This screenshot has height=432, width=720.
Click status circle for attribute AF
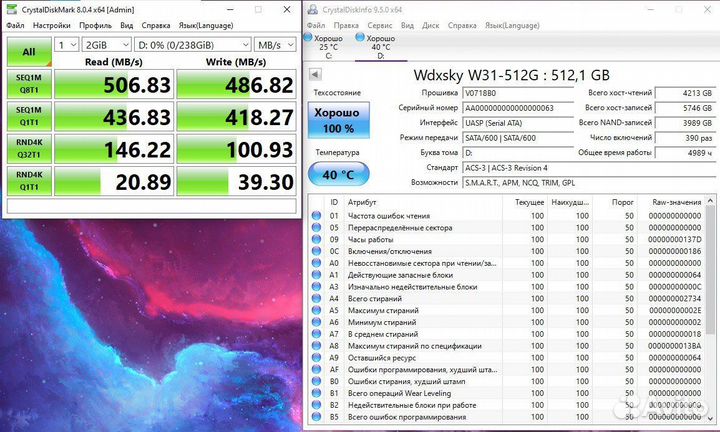(x=316, y=370)
